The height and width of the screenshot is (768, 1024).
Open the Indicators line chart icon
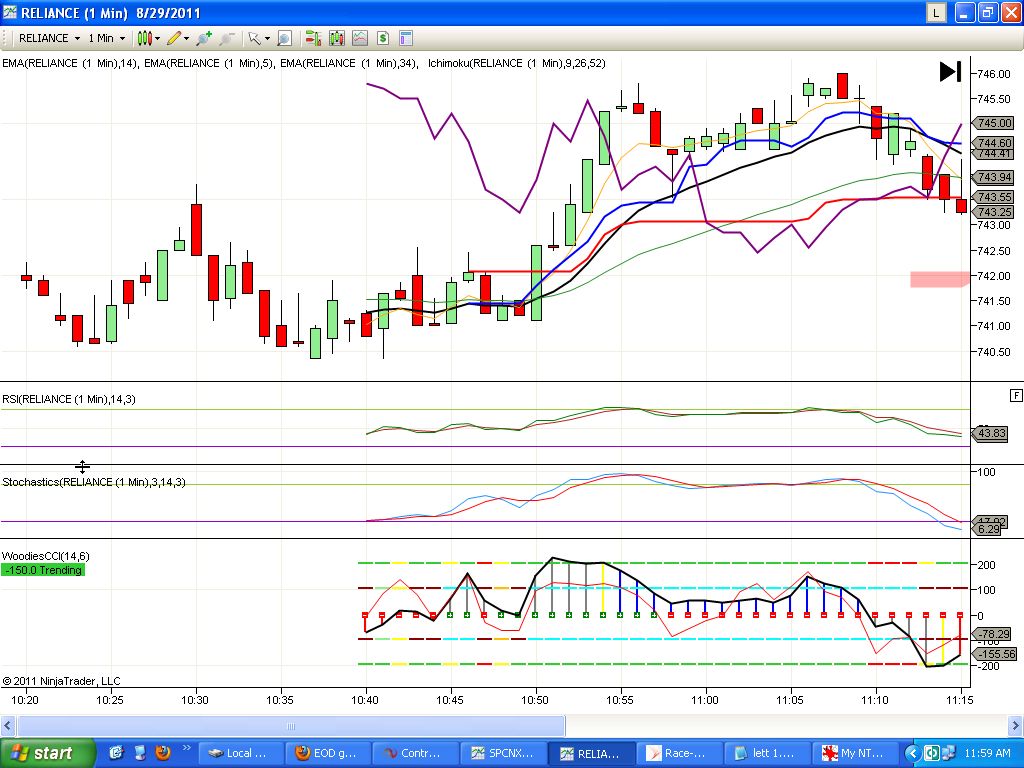[x=360, y=39]
